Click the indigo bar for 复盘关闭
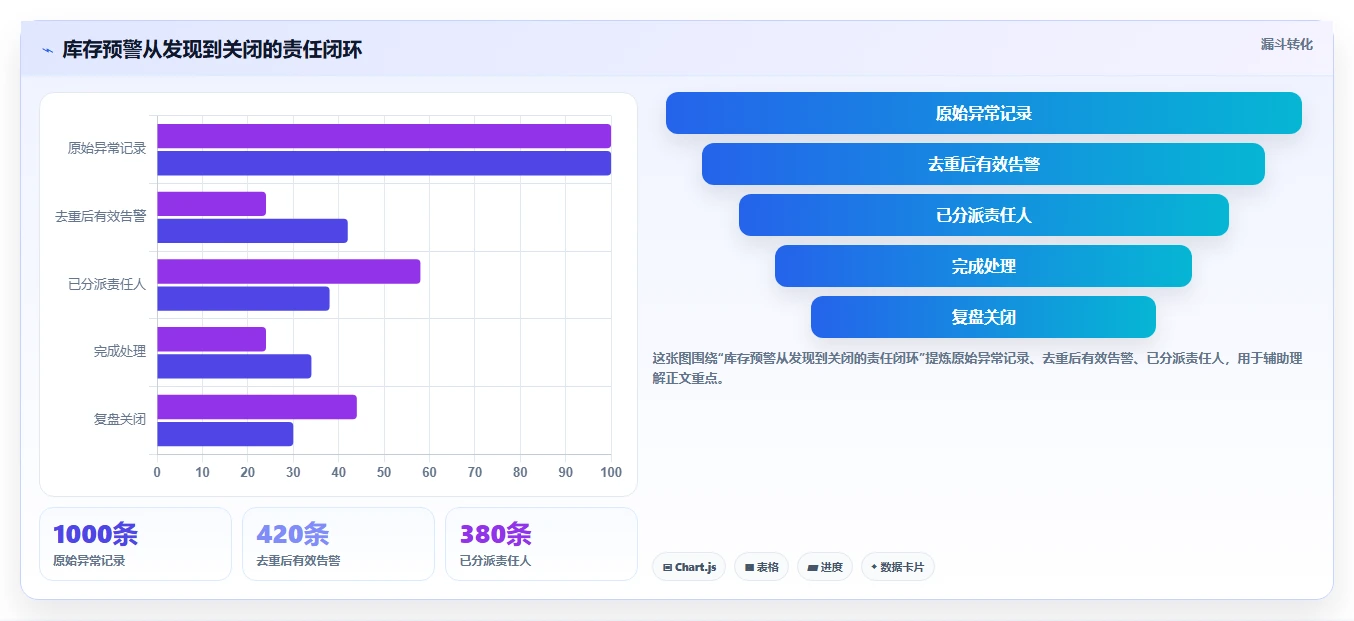 point(225,434)
